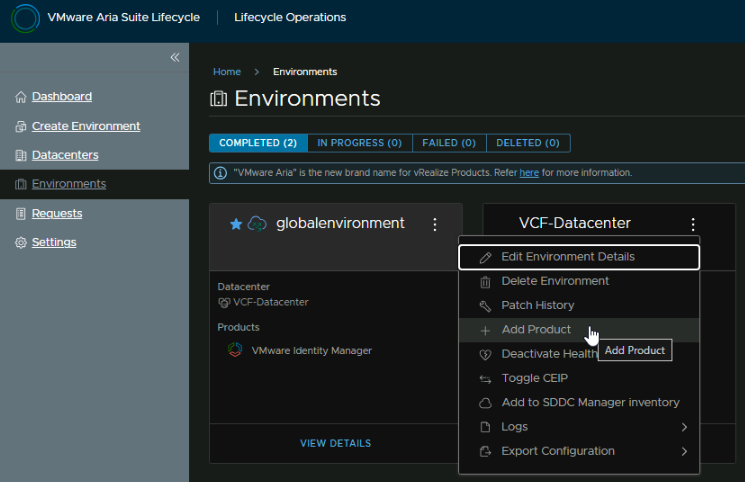Screen dimensions: 745x482
Task: Go to the Datacenters link
Action: [x=65, y=155]
